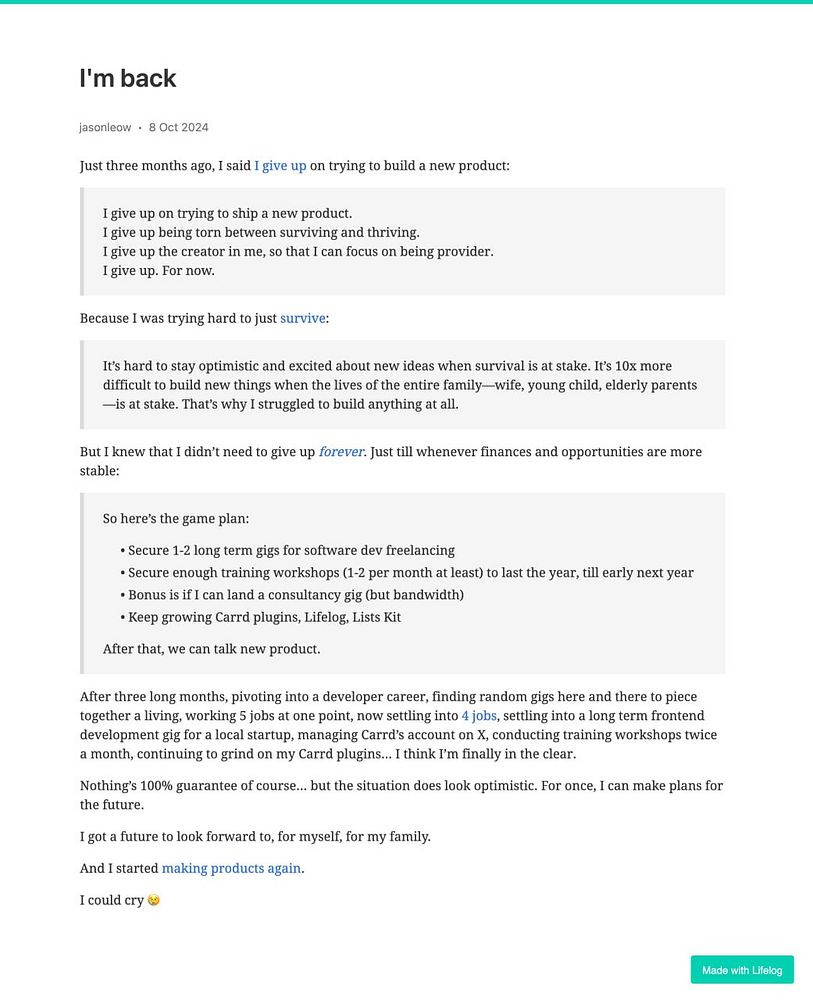This screenshot has width=813, height=1000.
Task: Click the crying emoji after "I could cry"
Action: click(153, 901)
